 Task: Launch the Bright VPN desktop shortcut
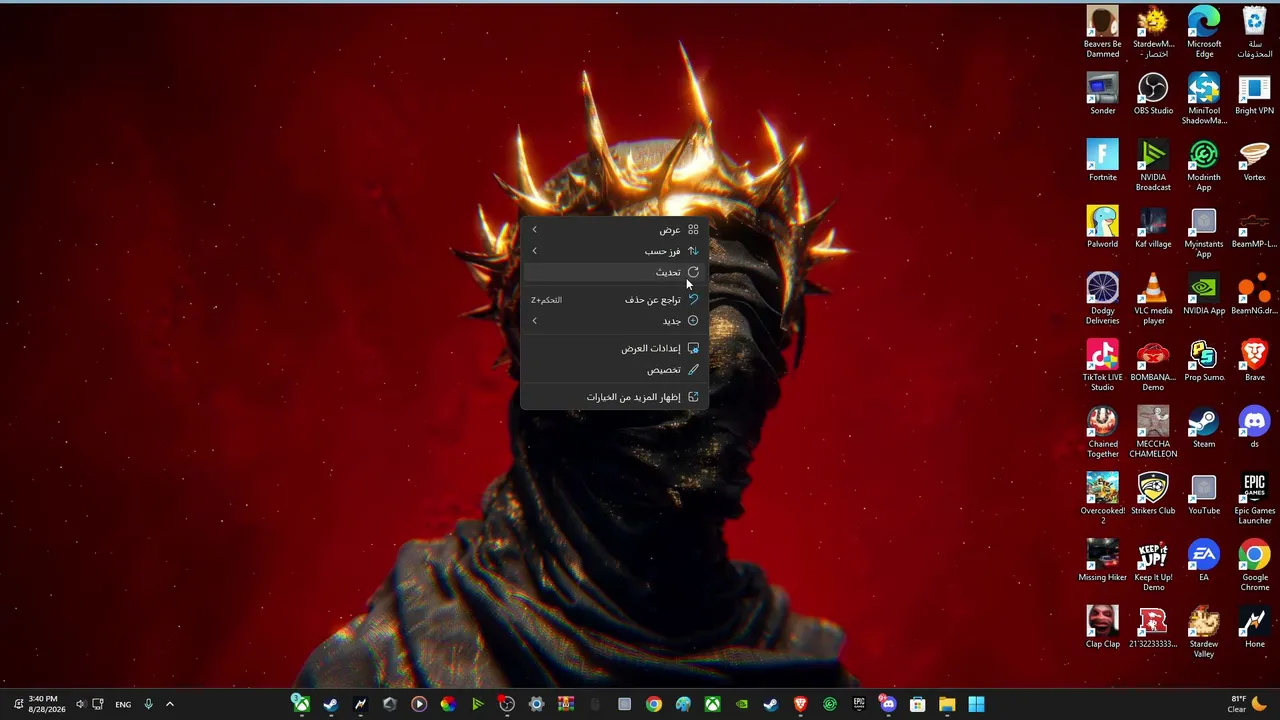coord(1254,94)
